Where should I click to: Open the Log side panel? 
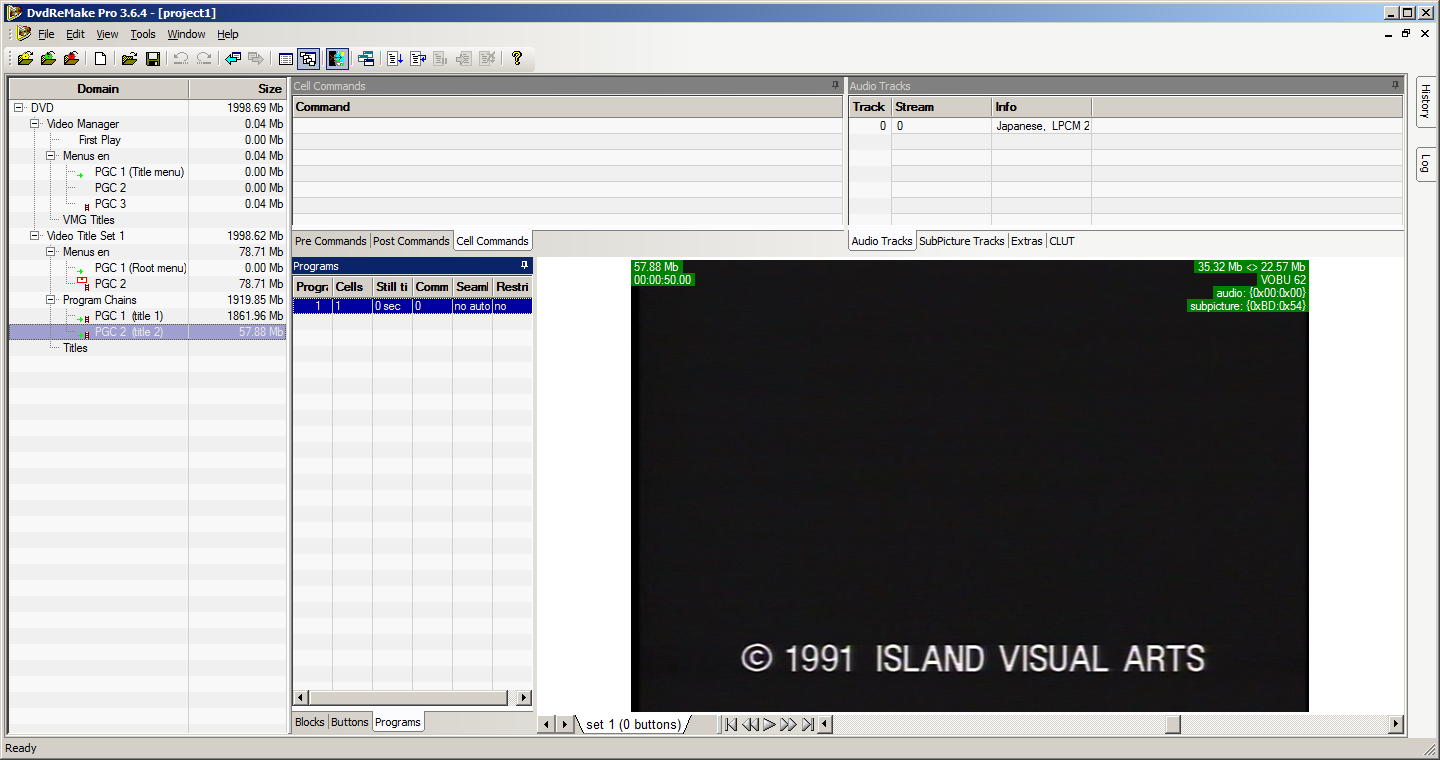pos(1426,164)
